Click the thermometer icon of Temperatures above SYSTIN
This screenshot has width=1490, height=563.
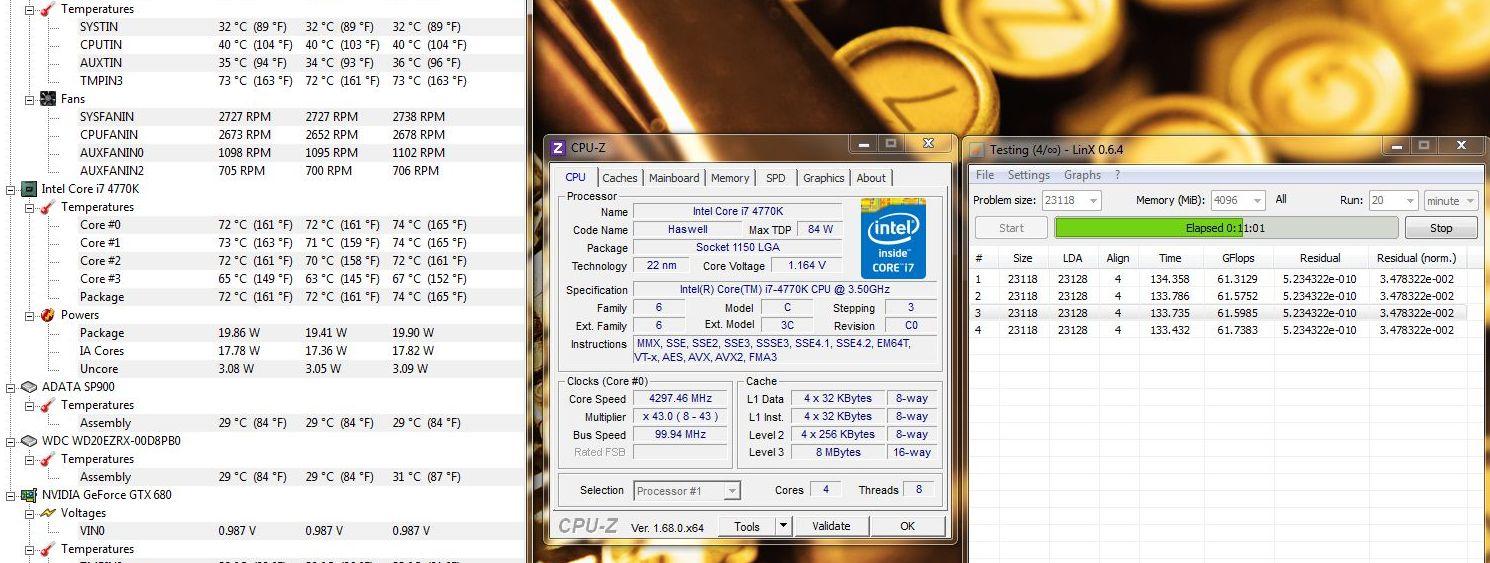[47, 9]
